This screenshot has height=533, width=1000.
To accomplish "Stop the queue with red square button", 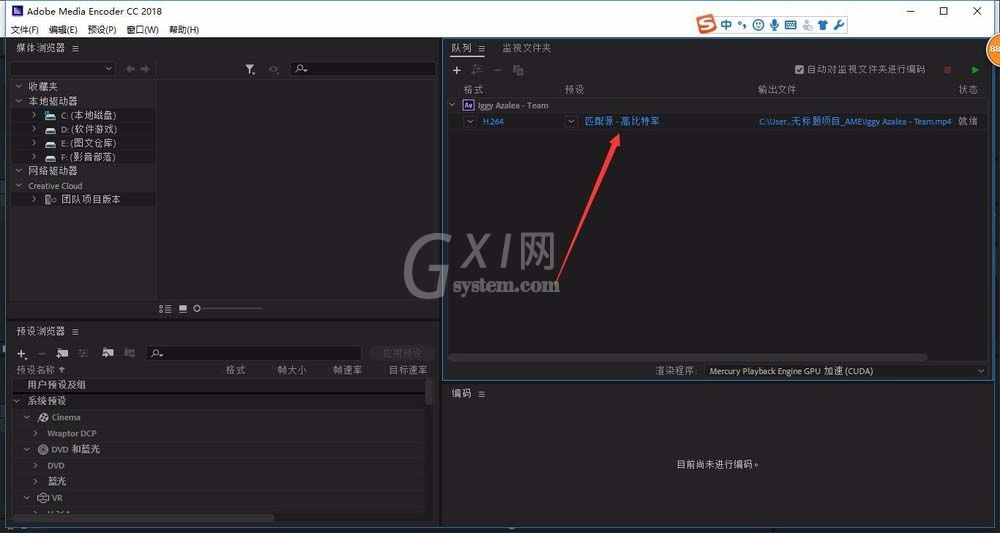I will coord(948,69).
